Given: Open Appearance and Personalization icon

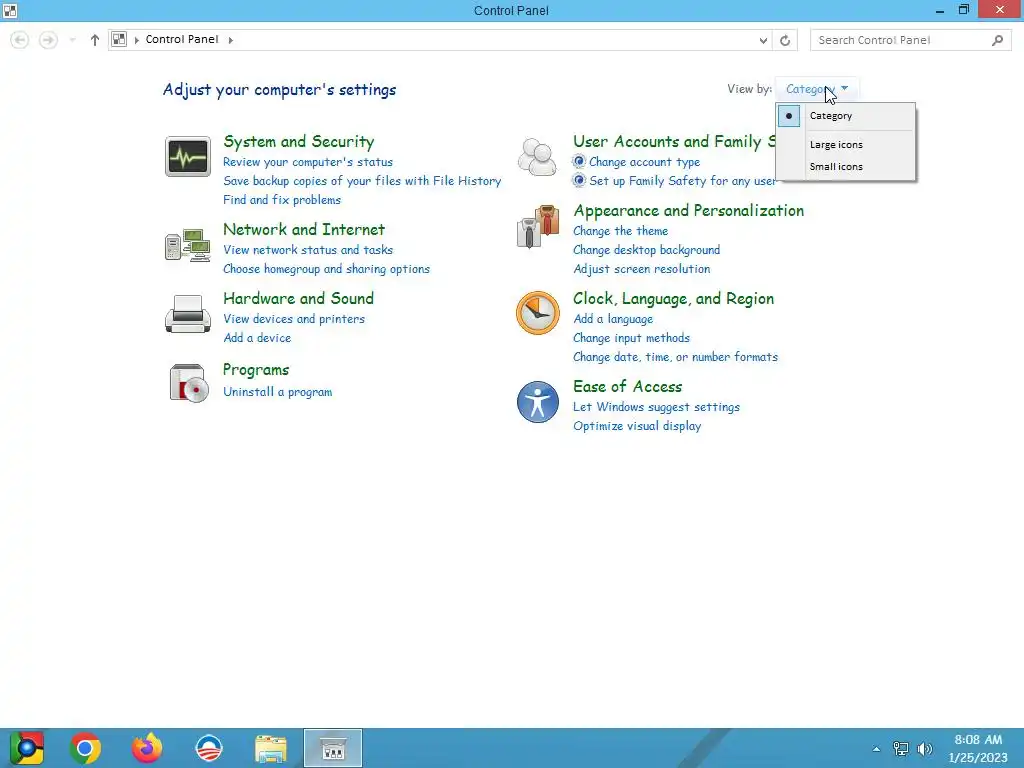Looking at the screenshot, I should click(x=537, y=227).
